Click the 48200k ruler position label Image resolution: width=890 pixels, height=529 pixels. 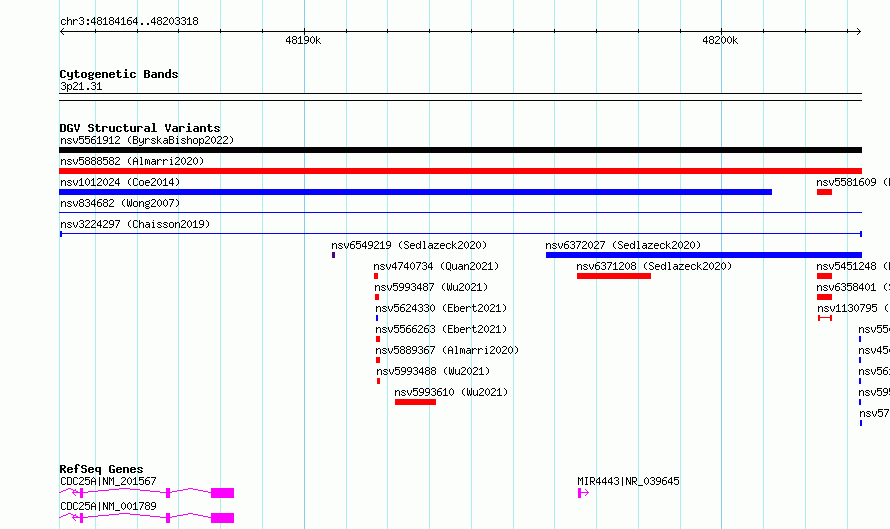tap(720, 40)
